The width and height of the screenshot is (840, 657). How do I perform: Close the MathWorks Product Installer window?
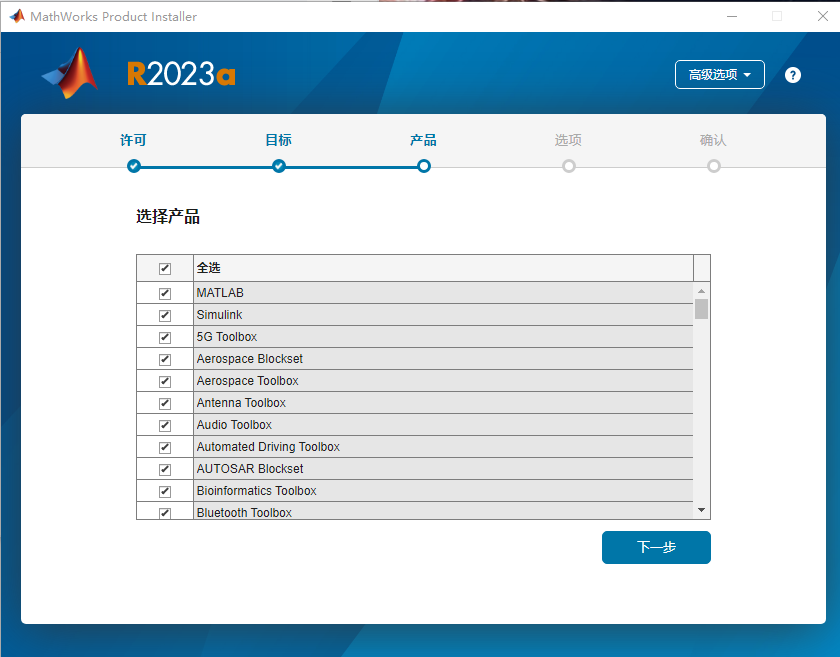[823, 17]
